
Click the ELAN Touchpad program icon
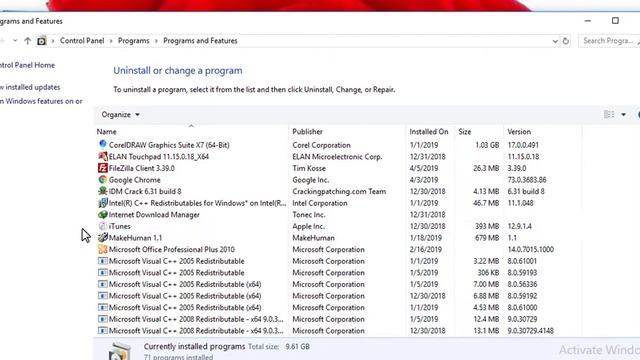102,156
